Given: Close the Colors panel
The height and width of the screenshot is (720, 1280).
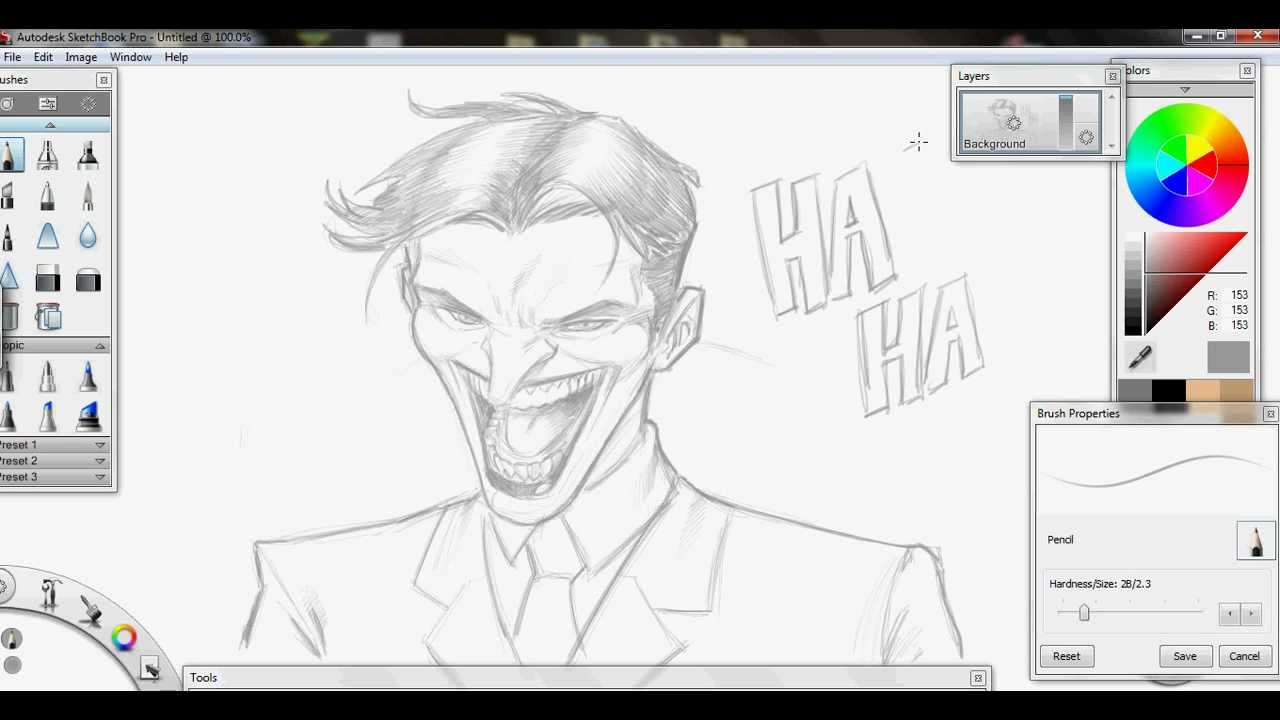Looking at the screenshot, I should click(1247, 71).
